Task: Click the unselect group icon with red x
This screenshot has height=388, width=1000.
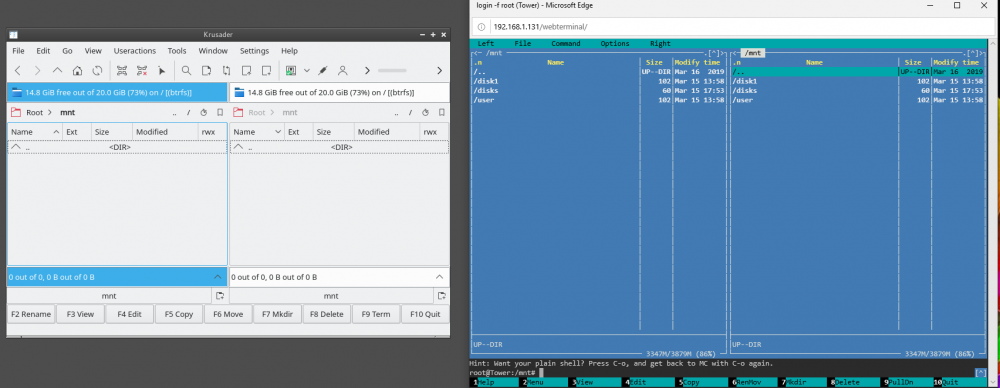Action: pyautogui.click(x=142, y=70)
